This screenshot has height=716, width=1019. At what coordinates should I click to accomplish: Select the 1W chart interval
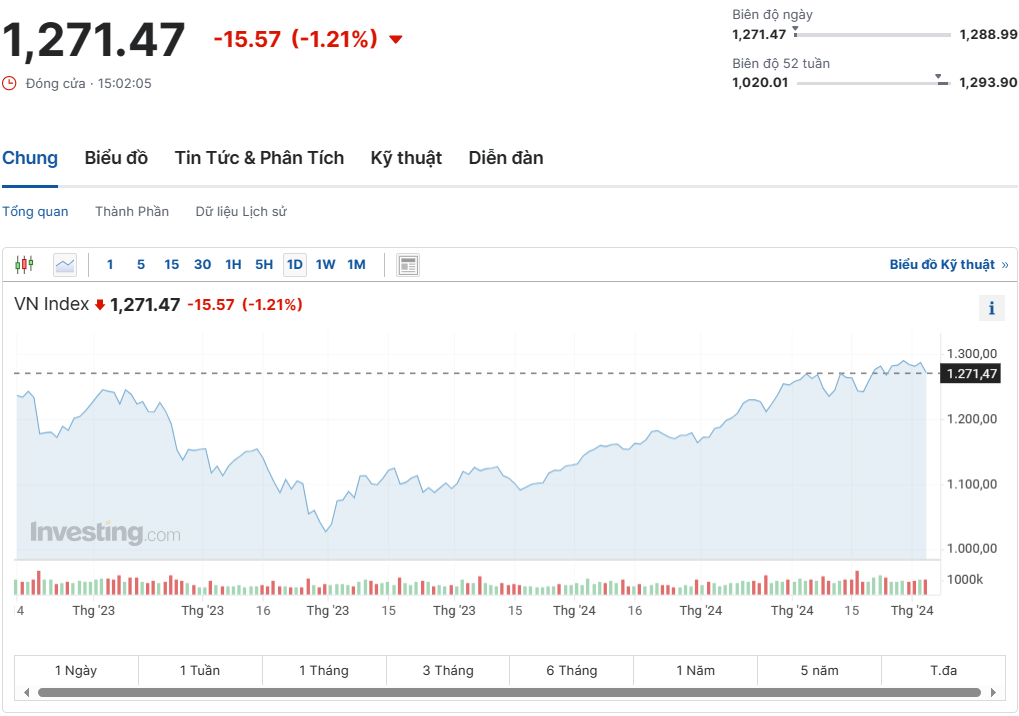click(x=325, y=265)
